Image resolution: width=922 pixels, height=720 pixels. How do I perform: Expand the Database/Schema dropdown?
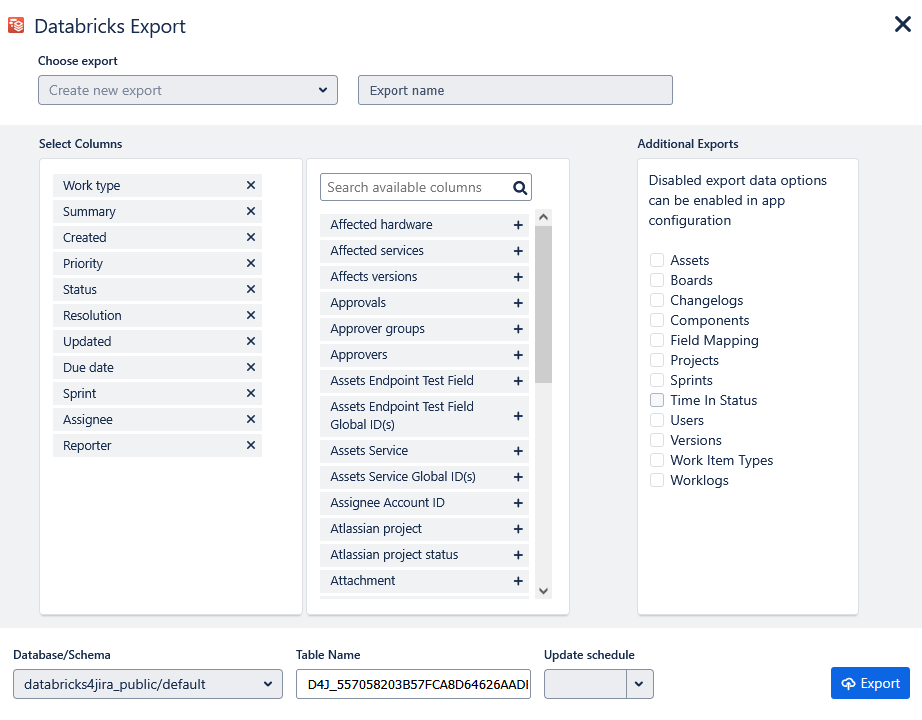[x=148, y=684]
